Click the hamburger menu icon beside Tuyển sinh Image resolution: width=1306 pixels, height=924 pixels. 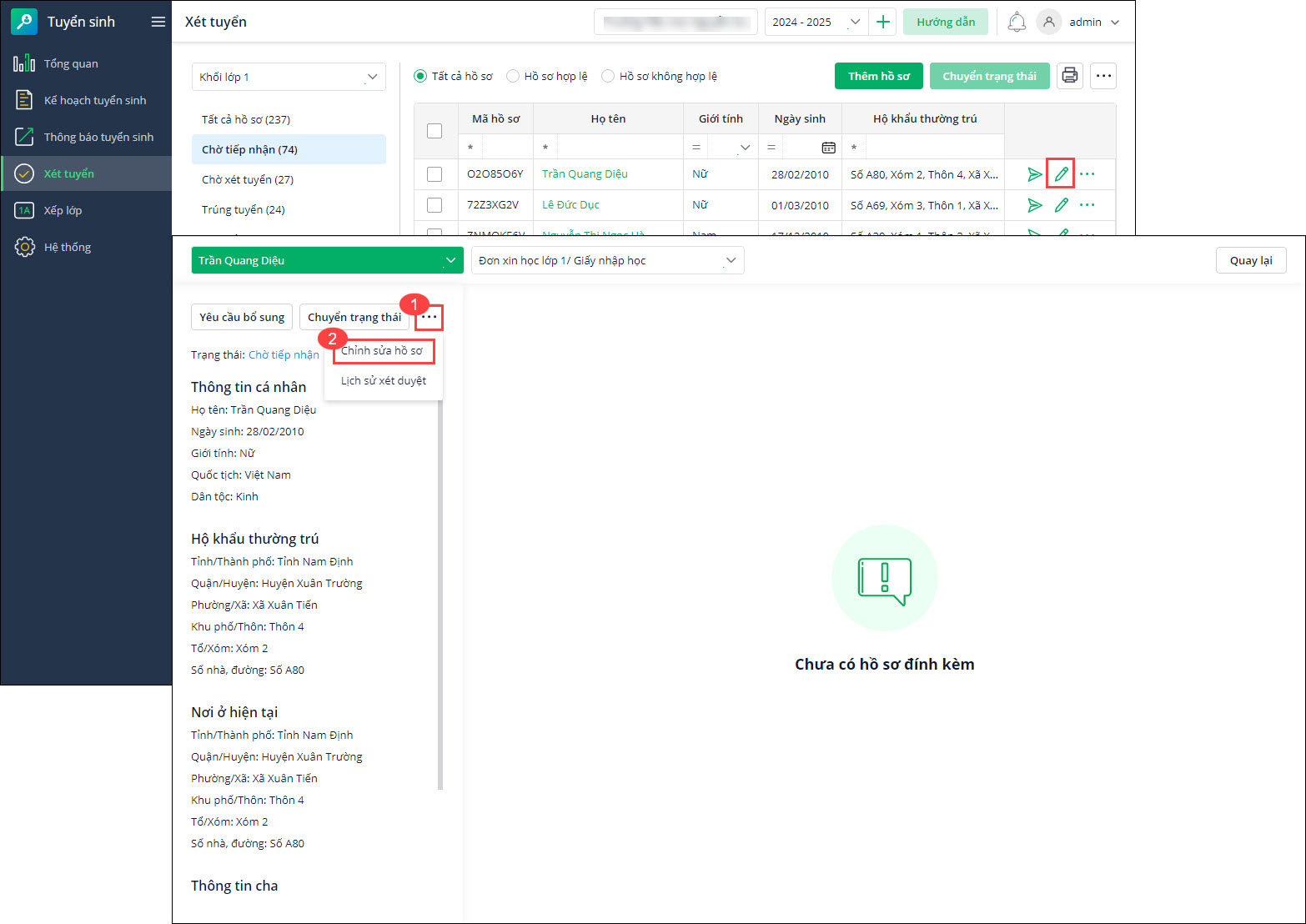pos(158,22)
